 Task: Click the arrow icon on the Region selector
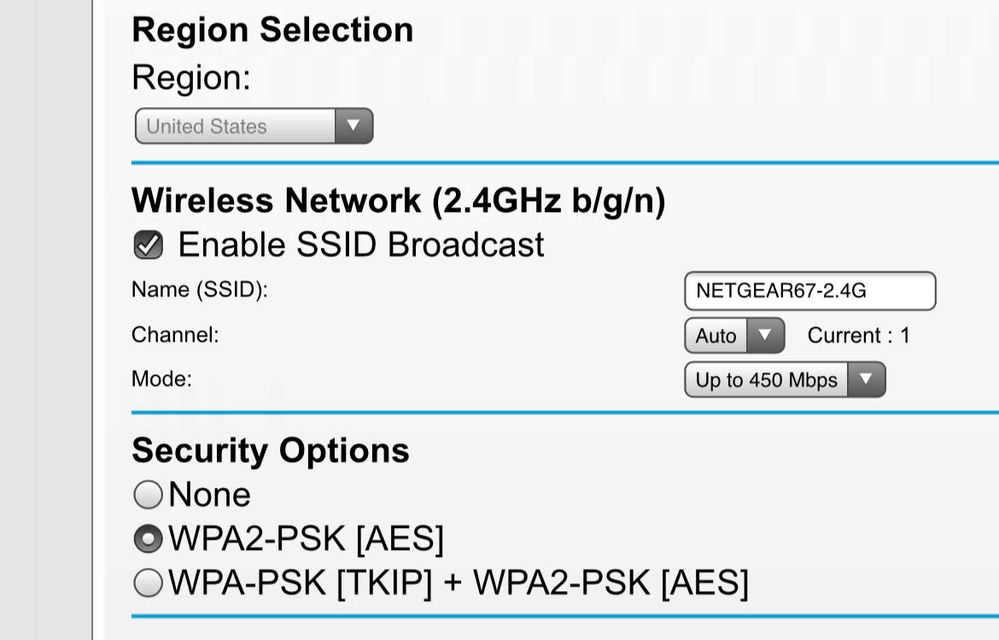352,127
